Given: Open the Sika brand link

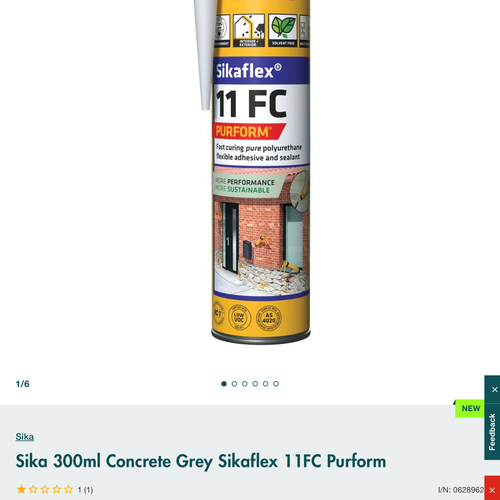Looking at the screenshot, I should pyautogui.click(x=25, y=437).
